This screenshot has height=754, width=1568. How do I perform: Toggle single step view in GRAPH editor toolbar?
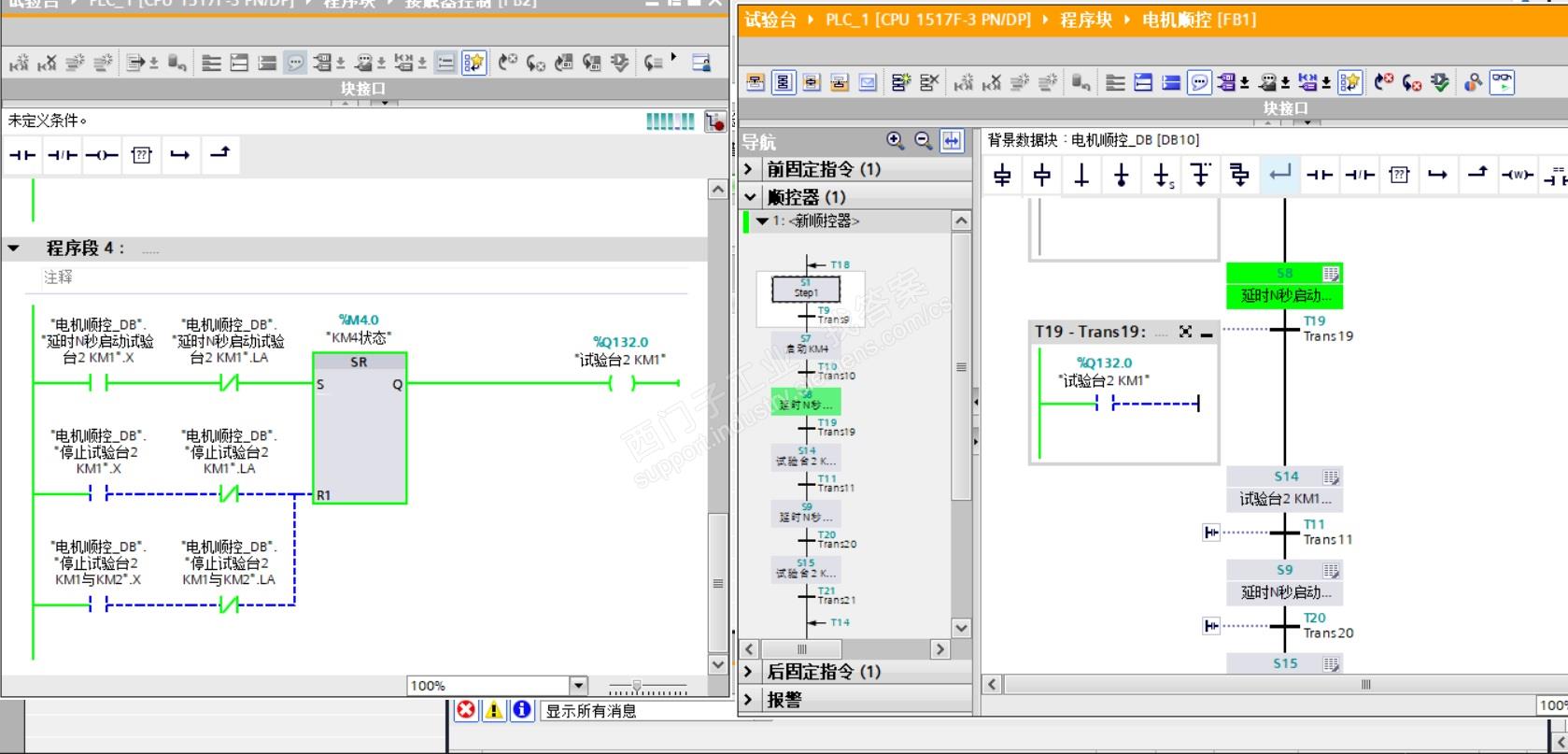click(x=812, y=82)
